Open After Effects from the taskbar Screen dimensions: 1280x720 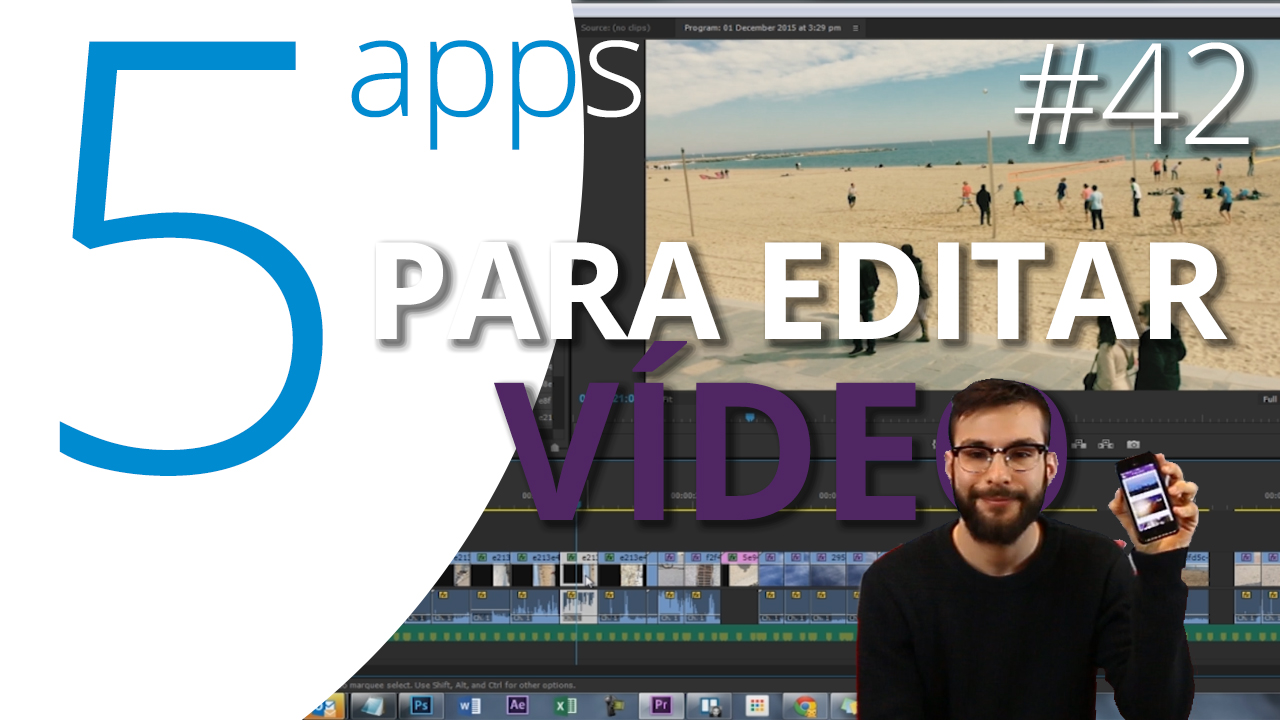[518, 706]
